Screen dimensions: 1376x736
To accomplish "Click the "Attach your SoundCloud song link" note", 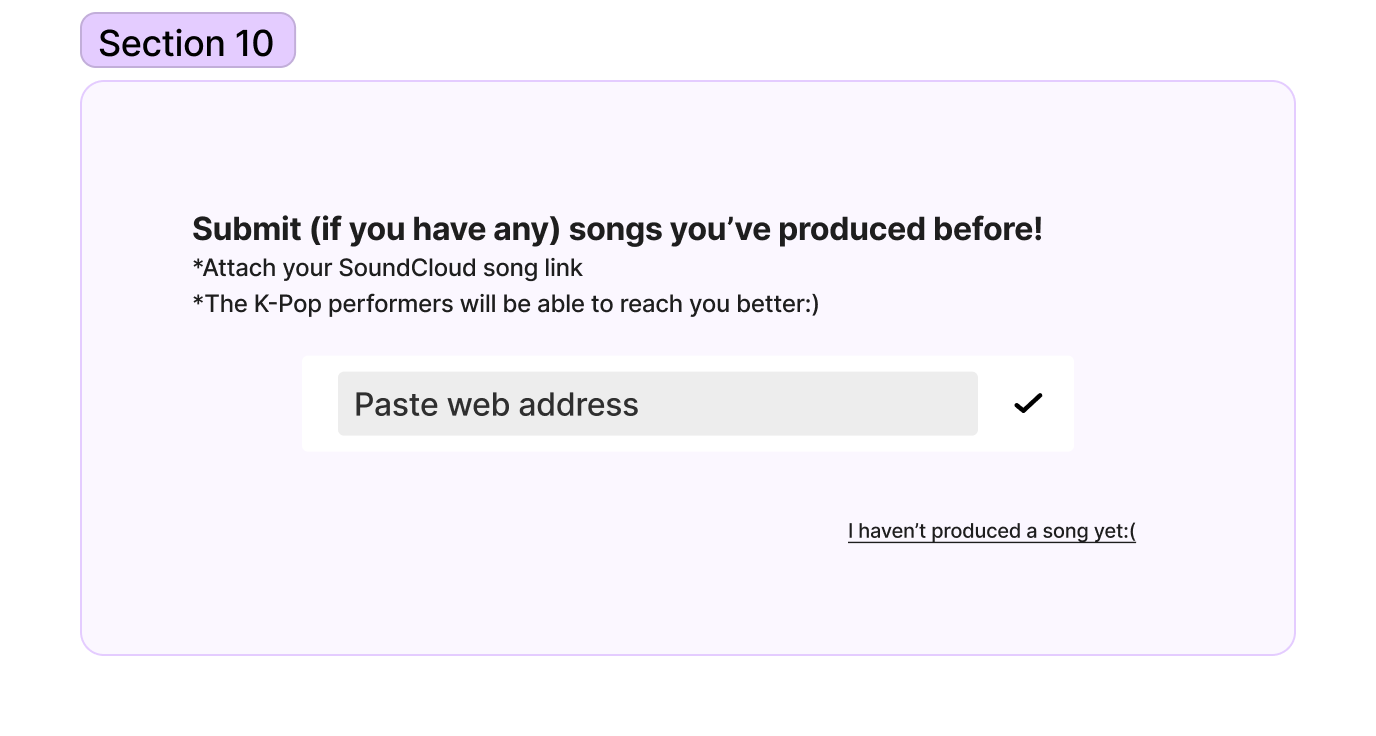I will [x=387, y=268].
